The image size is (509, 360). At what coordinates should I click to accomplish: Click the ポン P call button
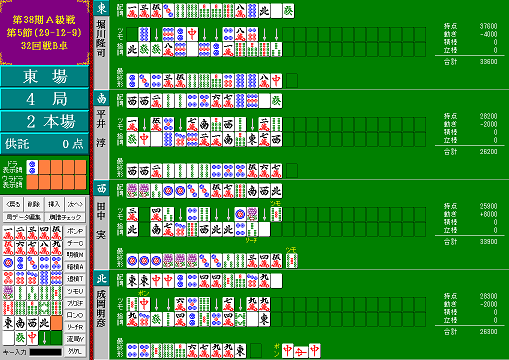click(x=75, y=231)
